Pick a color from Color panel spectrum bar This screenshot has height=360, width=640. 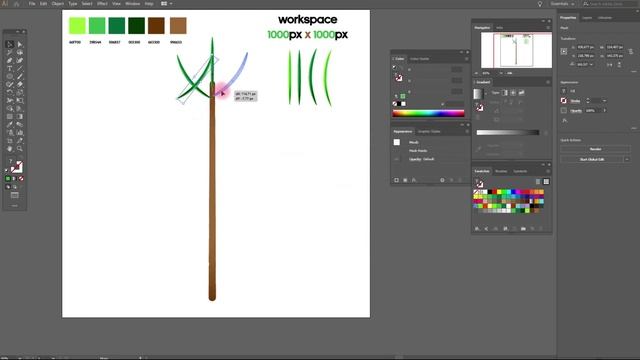(428, 113)
